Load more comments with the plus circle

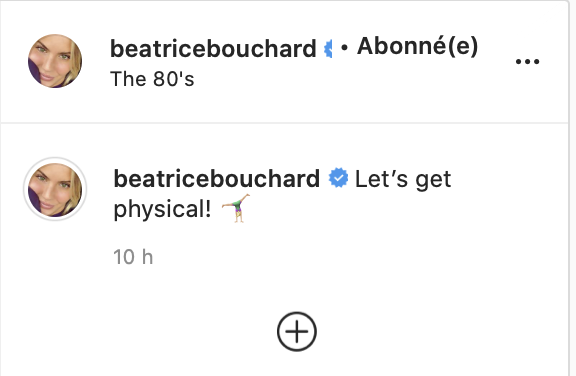point(297,332)
